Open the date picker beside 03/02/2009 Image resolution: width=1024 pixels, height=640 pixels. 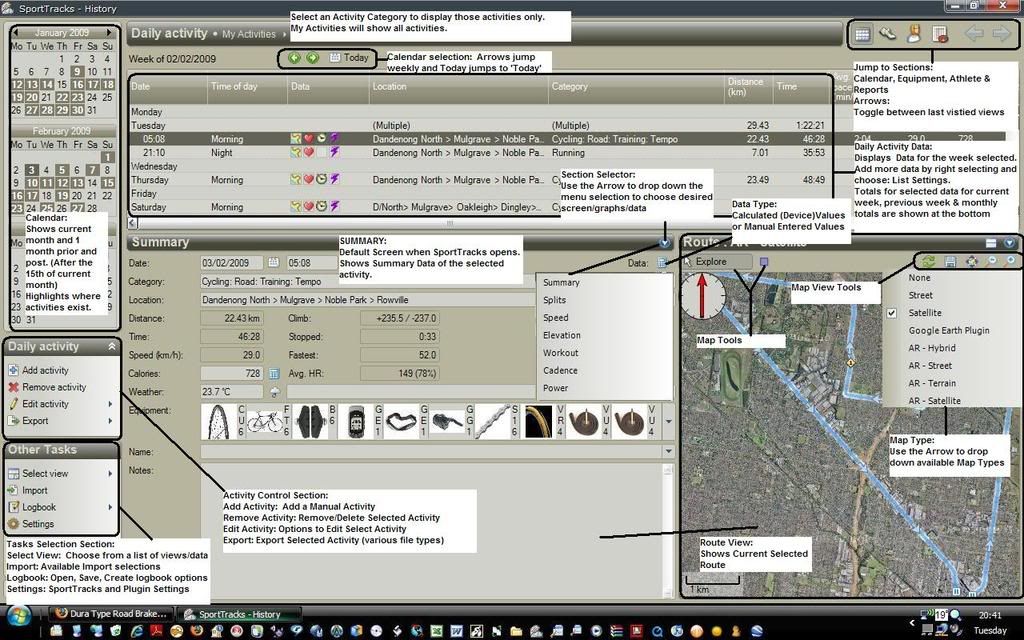pos(274,263)
